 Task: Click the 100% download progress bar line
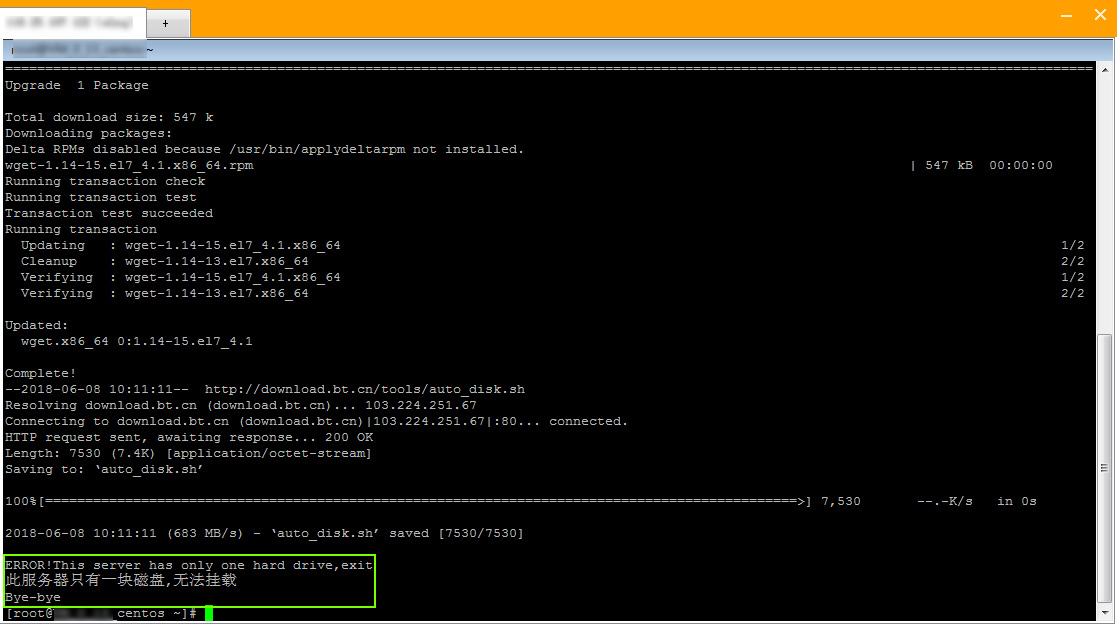[521, 501]
